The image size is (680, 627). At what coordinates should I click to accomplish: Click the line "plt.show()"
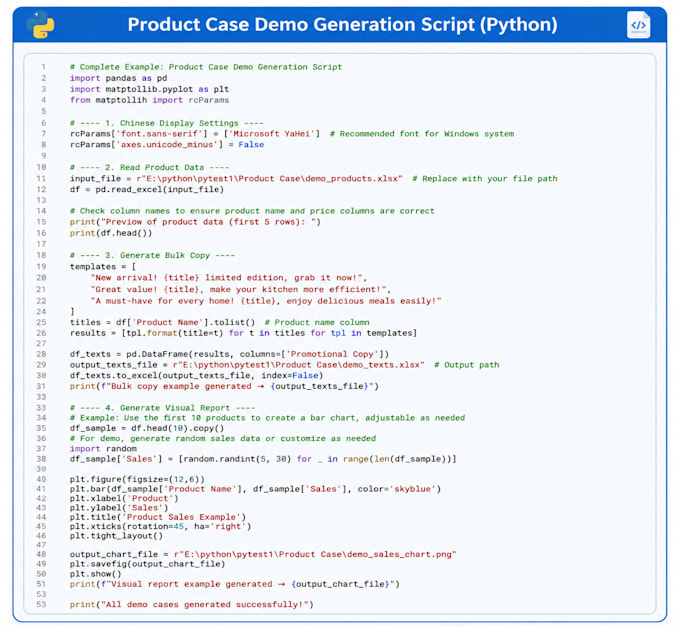tap(95, 574)
